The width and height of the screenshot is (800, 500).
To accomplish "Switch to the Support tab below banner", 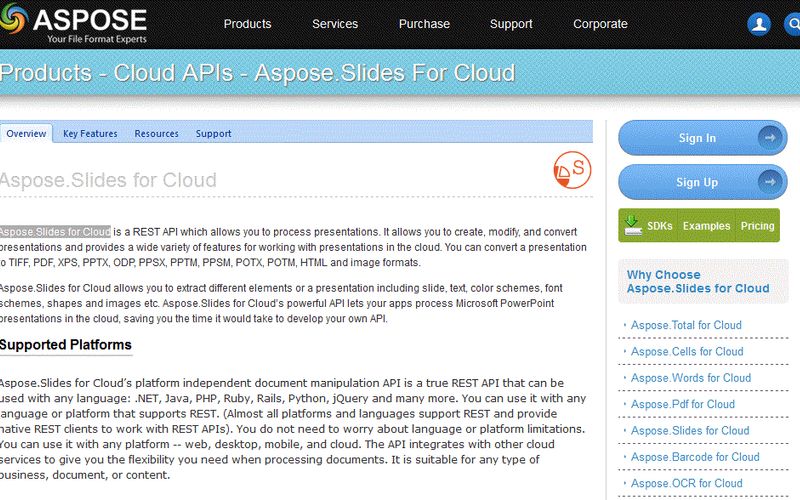I will pos(213,134).
